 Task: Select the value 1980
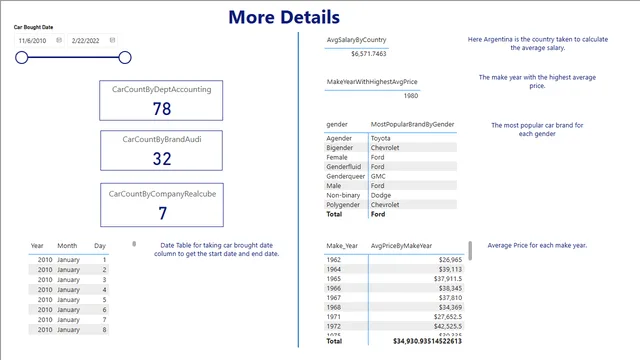point(411,96)
